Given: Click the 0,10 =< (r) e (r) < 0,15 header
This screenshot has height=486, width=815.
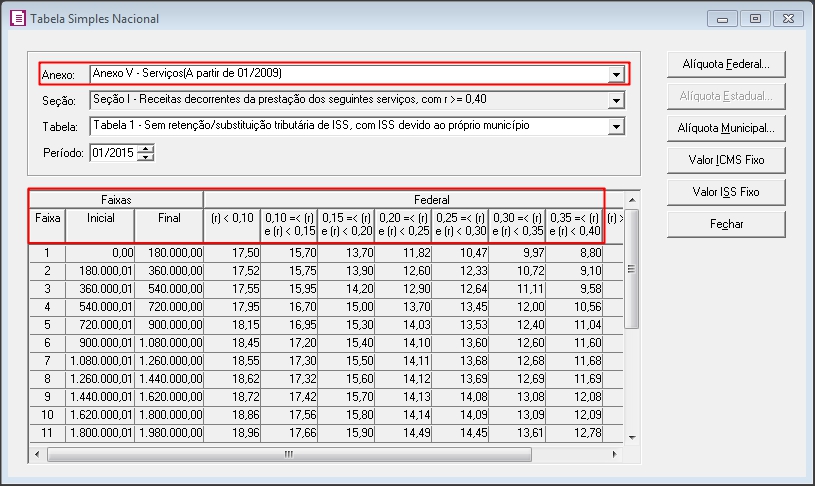Looking at the screenshot, I should 289,225.
